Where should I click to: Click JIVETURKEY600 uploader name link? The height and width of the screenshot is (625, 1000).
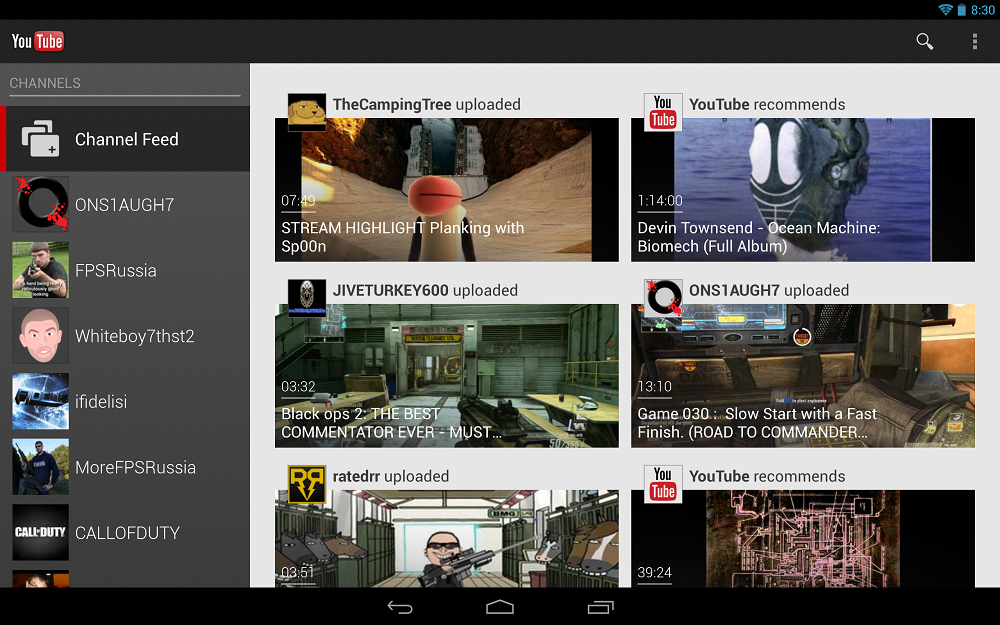tap(390, 290)
